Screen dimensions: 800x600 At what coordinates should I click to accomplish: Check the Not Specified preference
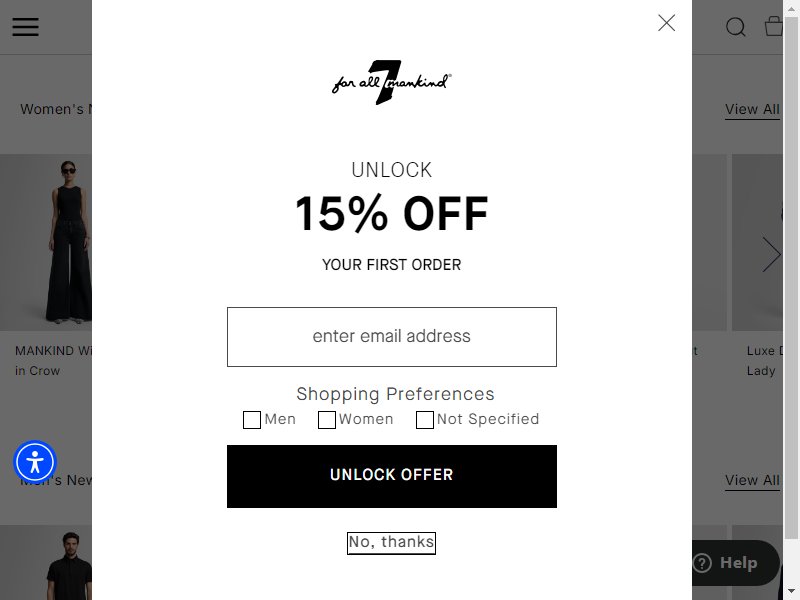(x=424, y=420)
